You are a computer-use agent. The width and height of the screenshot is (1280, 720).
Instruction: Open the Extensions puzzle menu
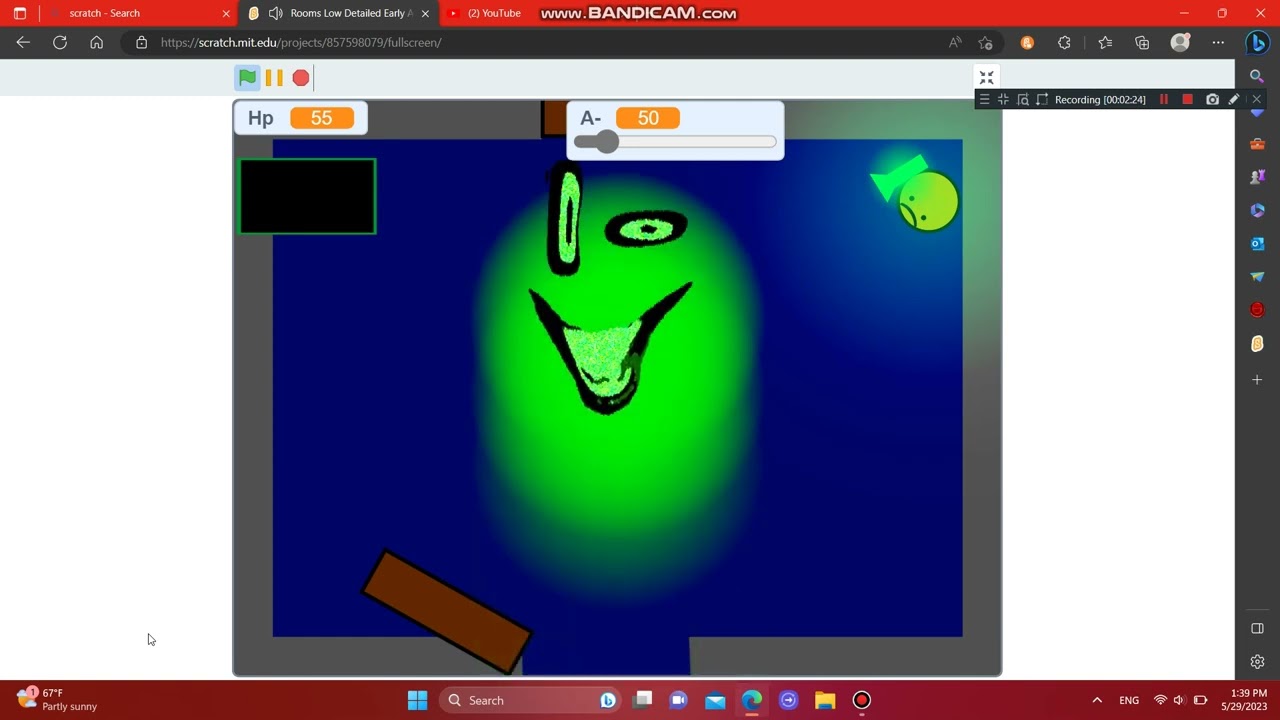click(1064, 42)
